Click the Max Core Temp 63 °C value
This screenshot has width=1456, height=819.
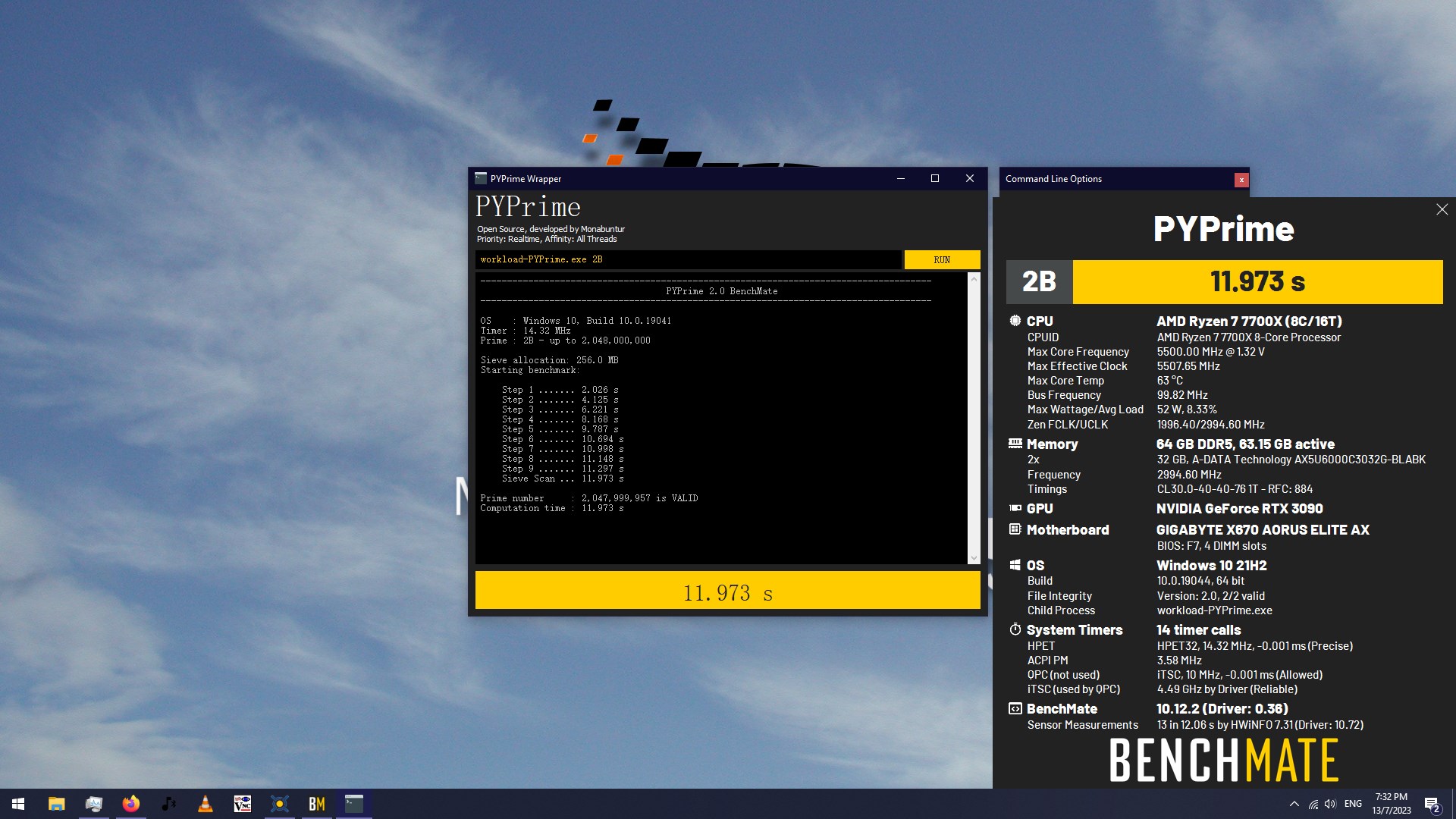1169,380
